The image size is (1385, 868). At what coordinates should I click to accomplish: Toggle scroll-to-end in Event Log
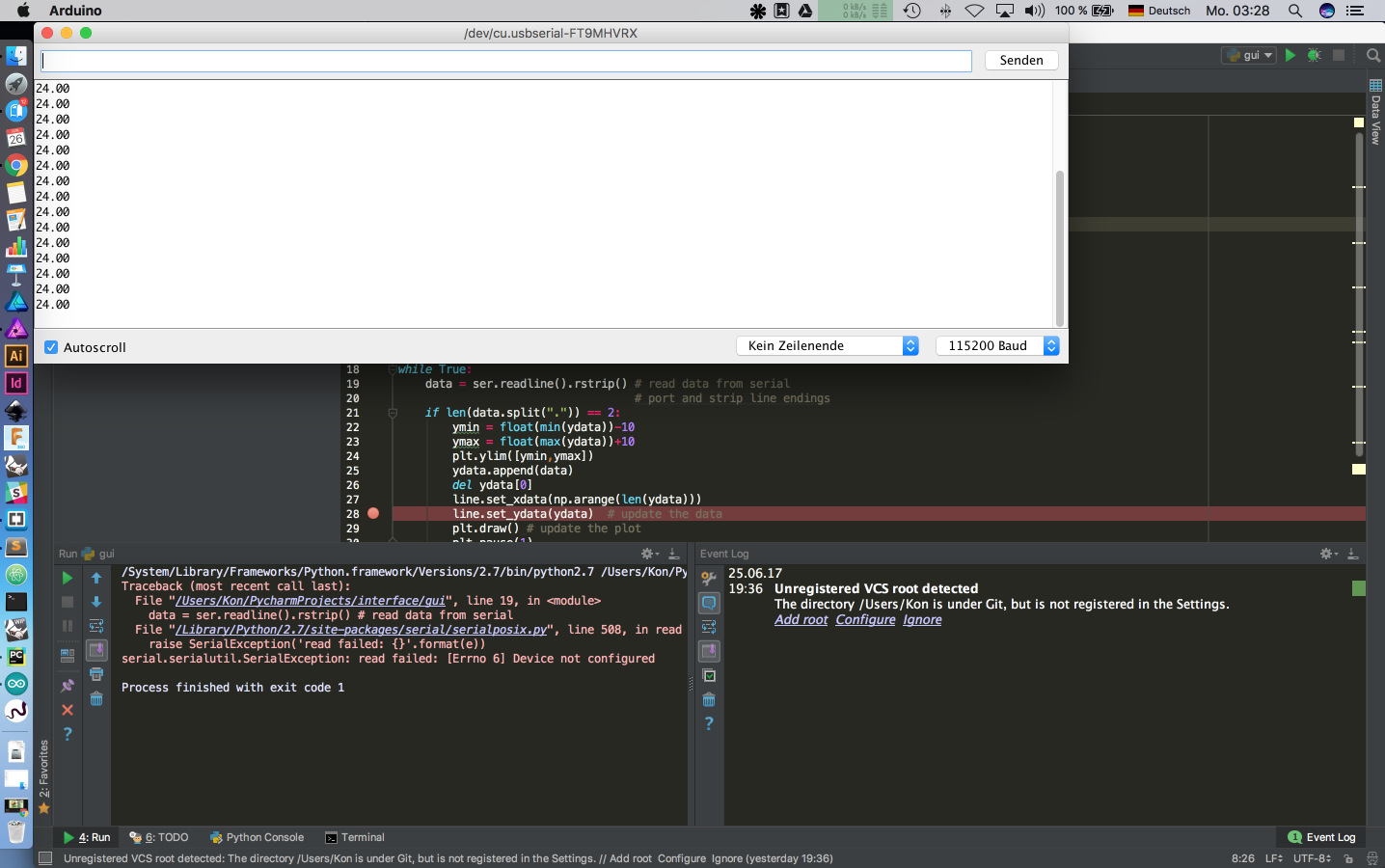[x=709, y=651]
